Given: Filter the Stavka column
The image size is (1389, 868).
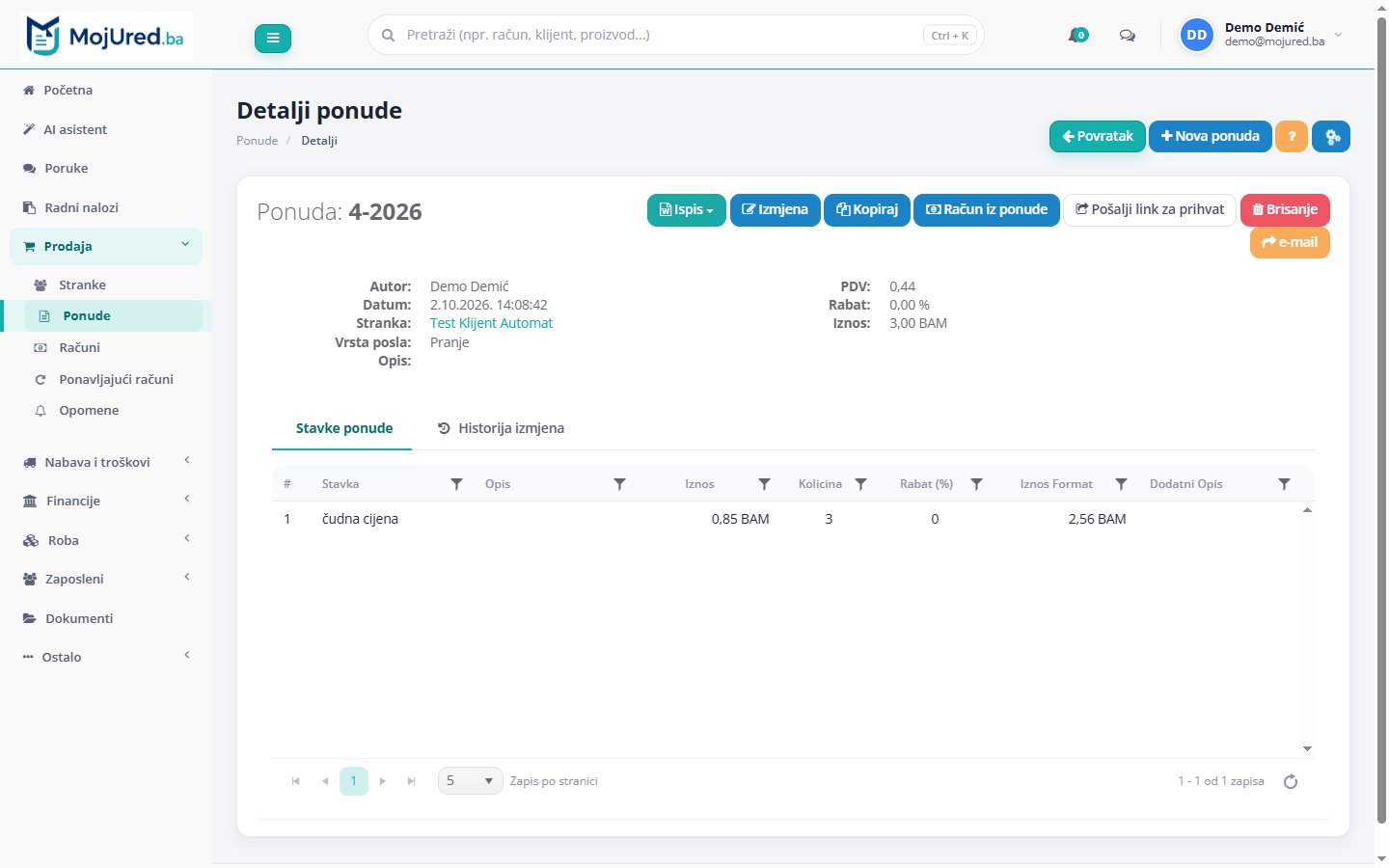Looking at the screenshot, I should [457, 484].
